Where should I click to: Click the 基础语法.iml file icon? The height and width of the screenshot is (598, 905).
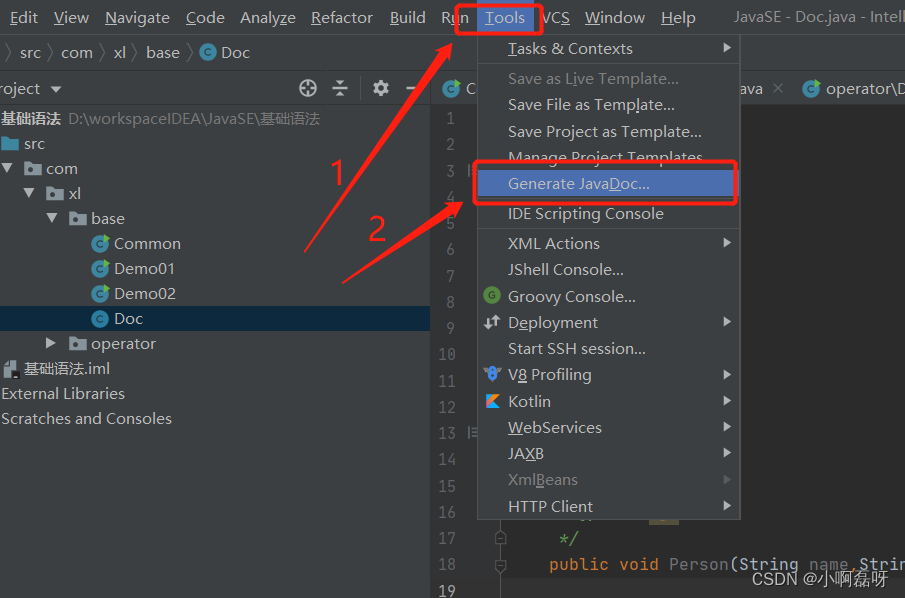(12, 369)
